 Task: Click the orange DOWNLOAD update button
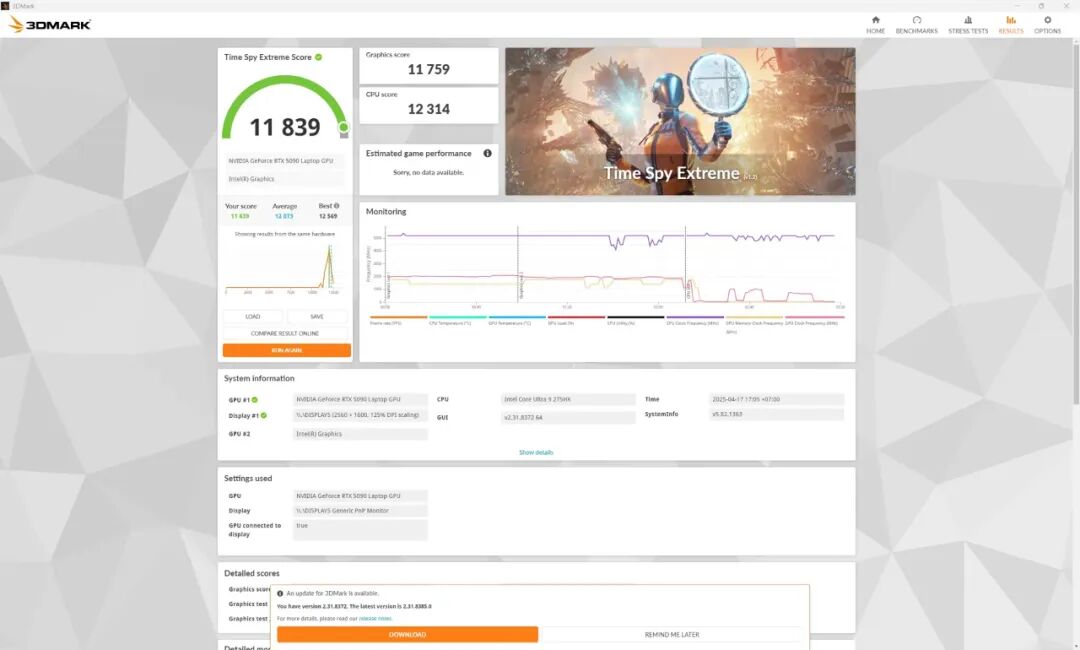pyautogui.click(x=407, y=634)
